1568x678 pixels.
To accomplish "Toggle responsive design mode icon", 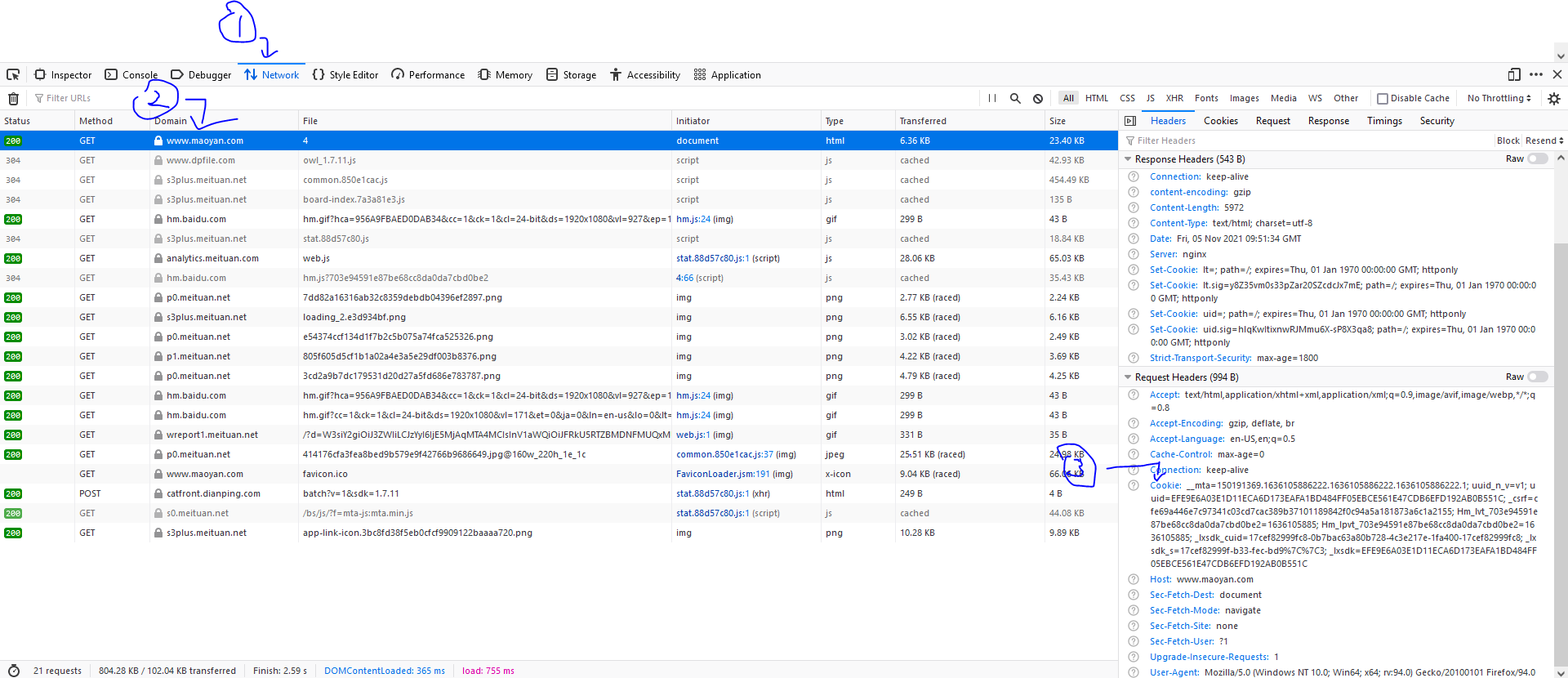I will coord(1514,74).
